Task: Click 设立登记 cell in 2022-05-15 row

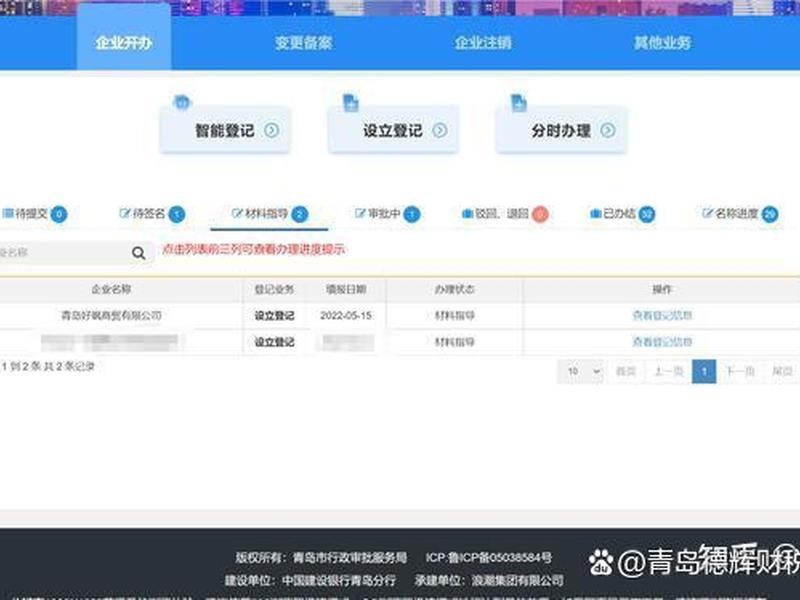Action: tap(274, 315)
